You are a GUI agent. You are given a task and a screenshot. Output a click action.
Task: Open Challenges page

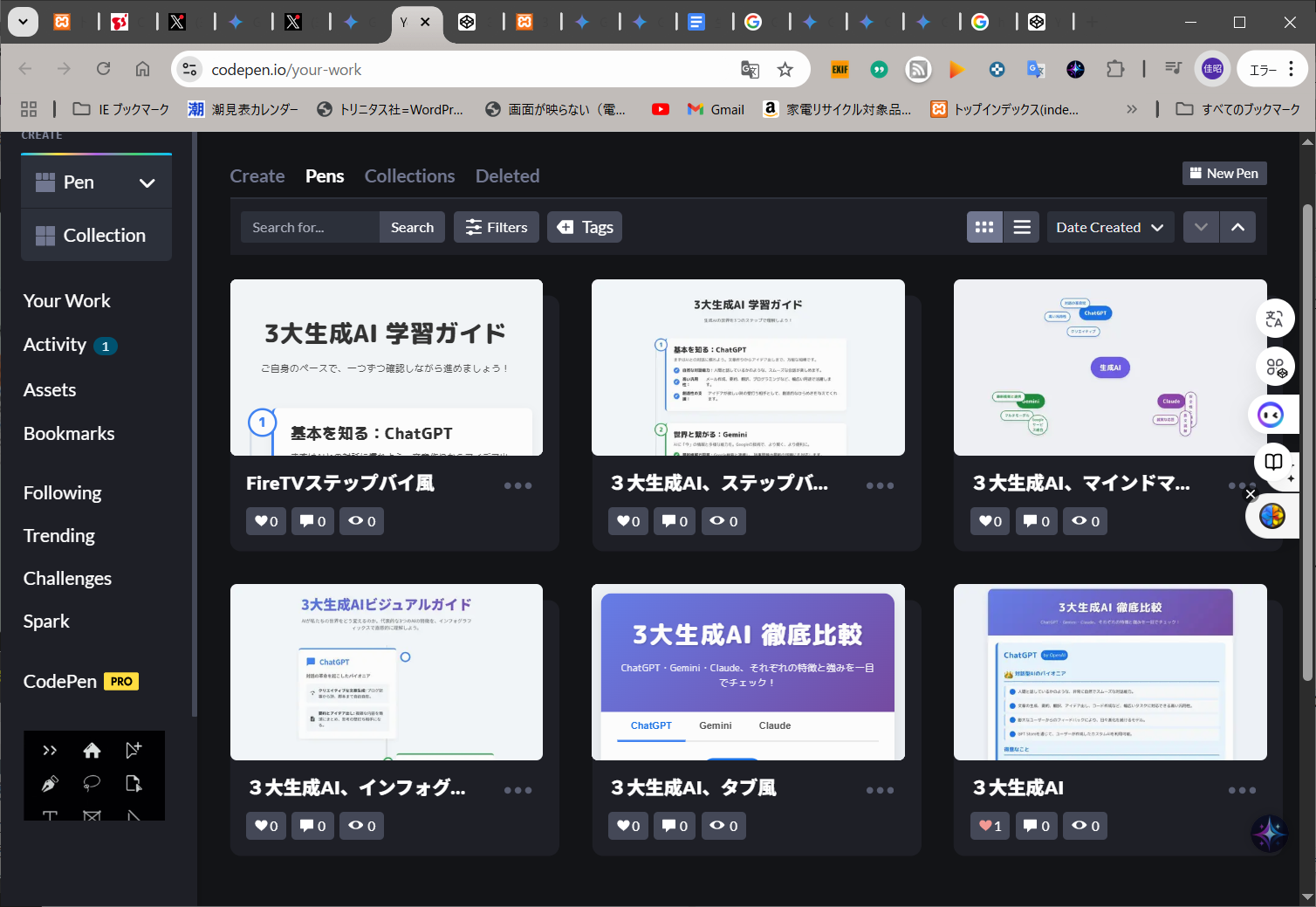point(67,579)
